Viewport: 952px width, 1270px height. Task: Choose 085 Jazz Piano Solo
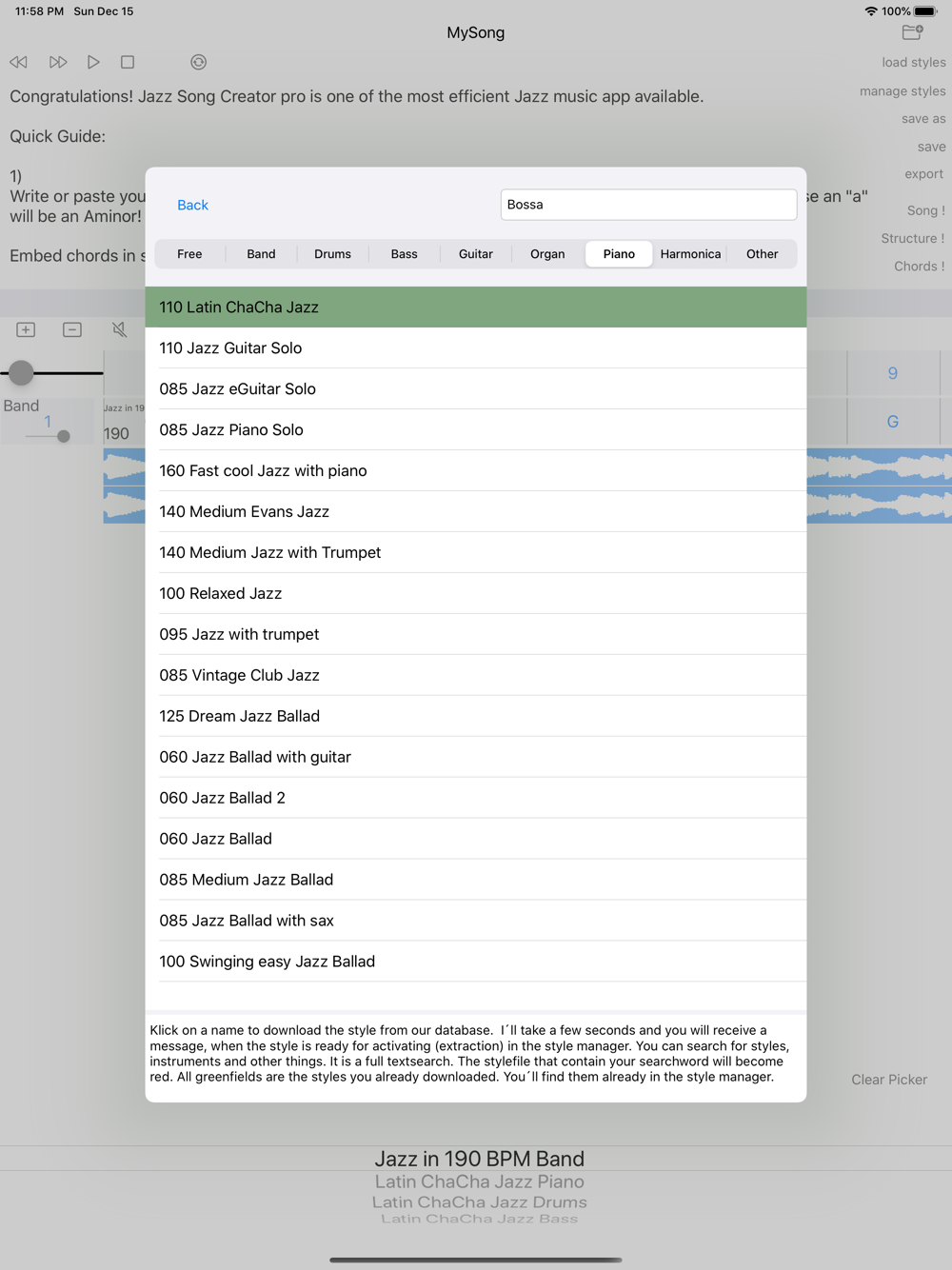coord(476,429)
